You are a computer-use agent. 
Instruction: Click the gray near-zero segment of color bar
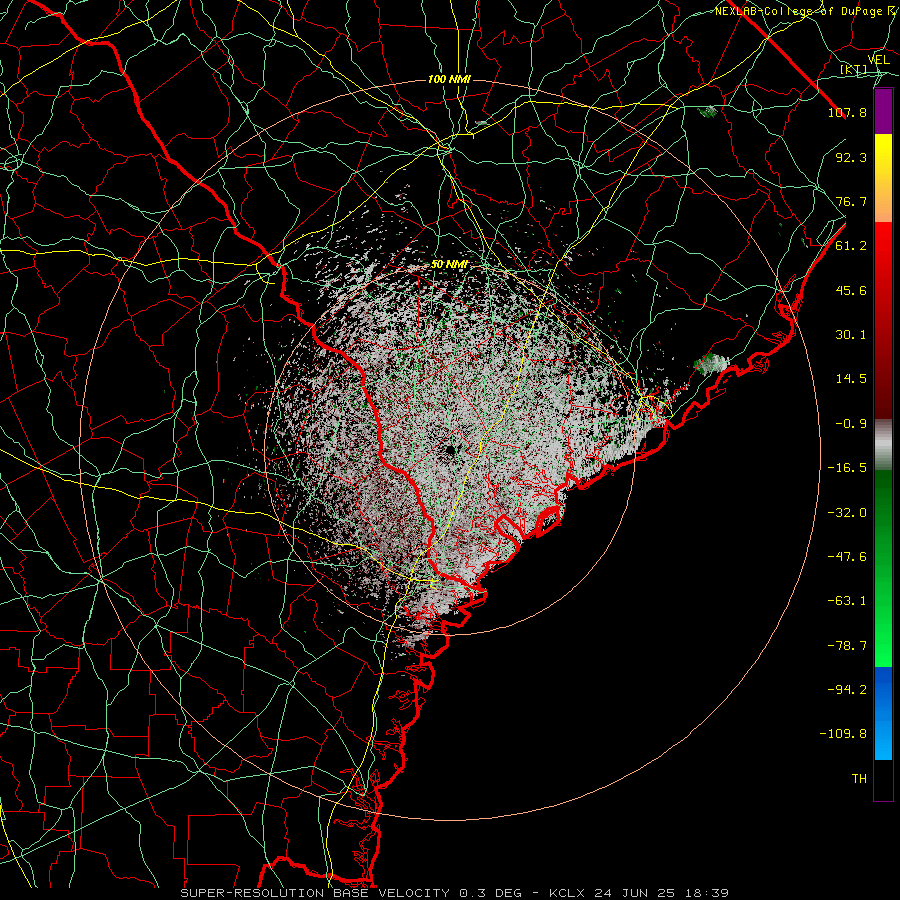pos(883,445)
